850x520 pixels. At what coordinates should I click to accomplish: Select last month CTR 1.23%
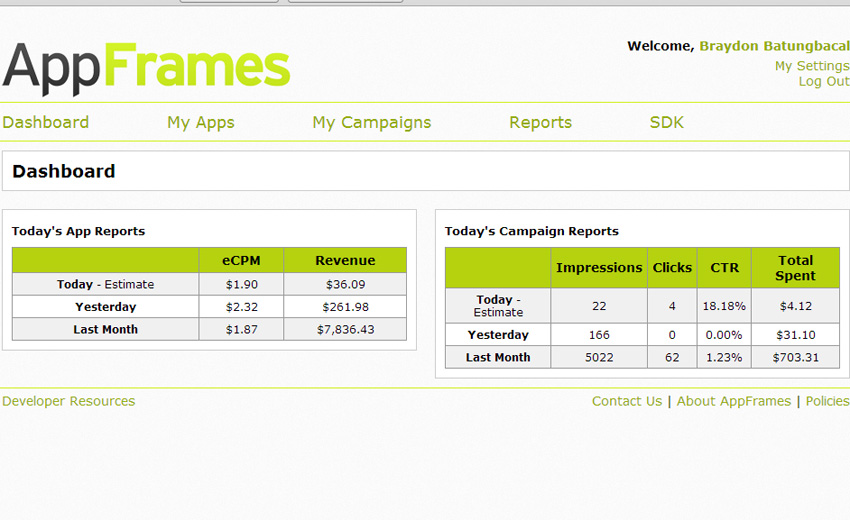point(724,358)
